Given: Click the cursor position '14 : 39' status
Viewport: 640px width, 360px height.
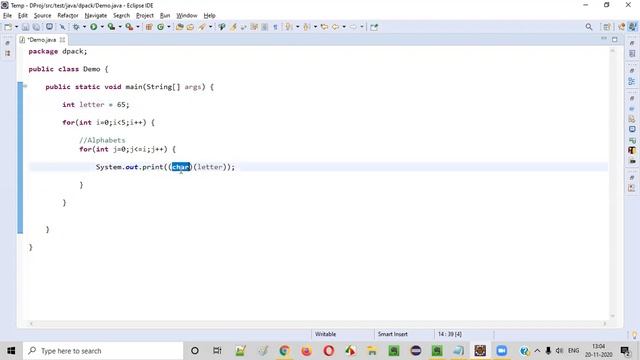Looking at the screenshot, I should (x=450, y=334).
